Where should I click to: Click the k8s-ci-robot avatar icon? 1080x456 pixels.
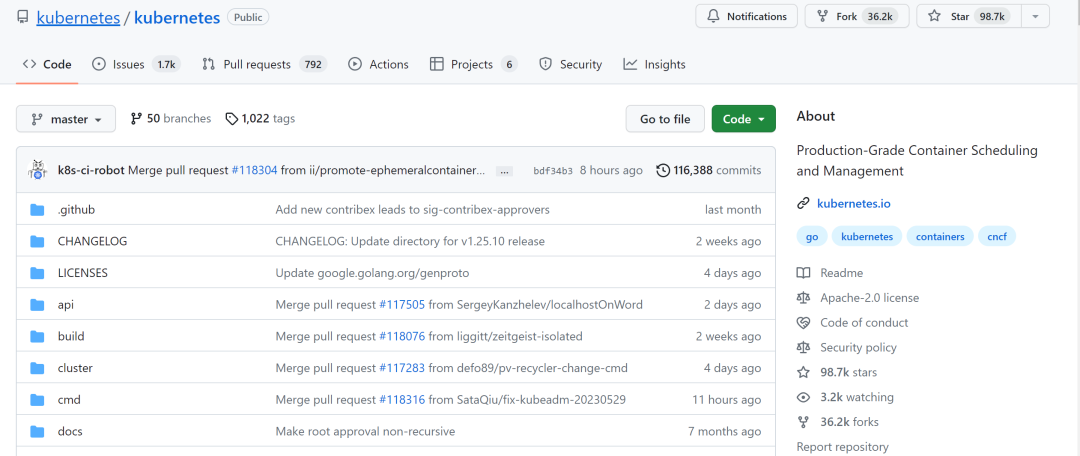pos(37,170)
